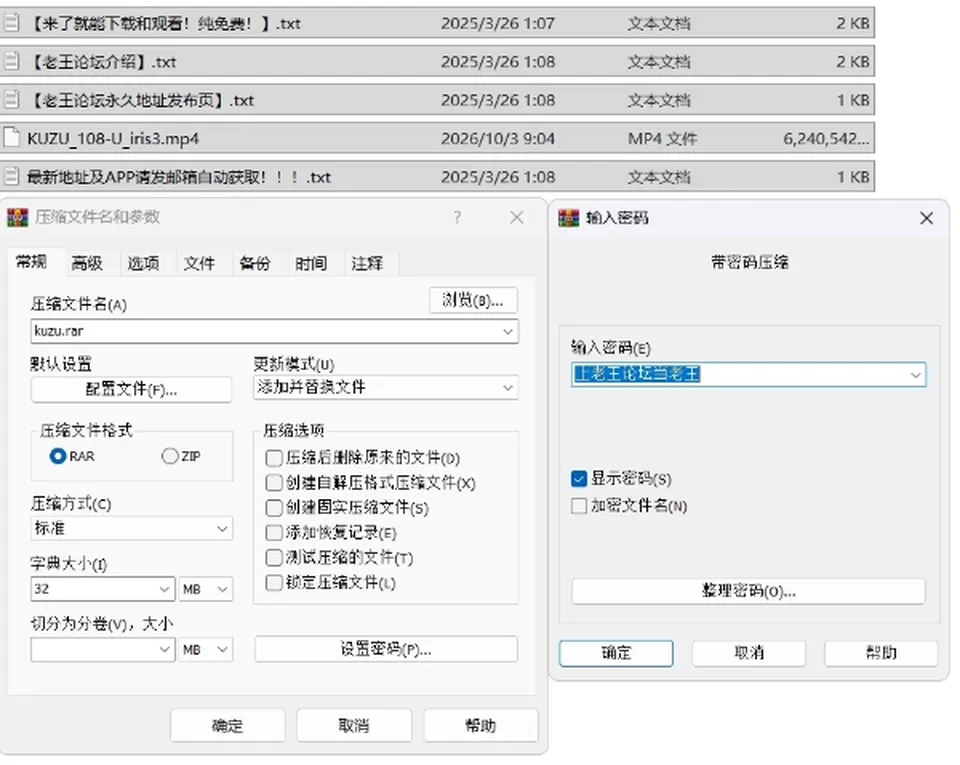Click the 【老王论坛永久地址发布页】.txt file icon
This screenshot has height=765, width=960.
coord(11,100)
